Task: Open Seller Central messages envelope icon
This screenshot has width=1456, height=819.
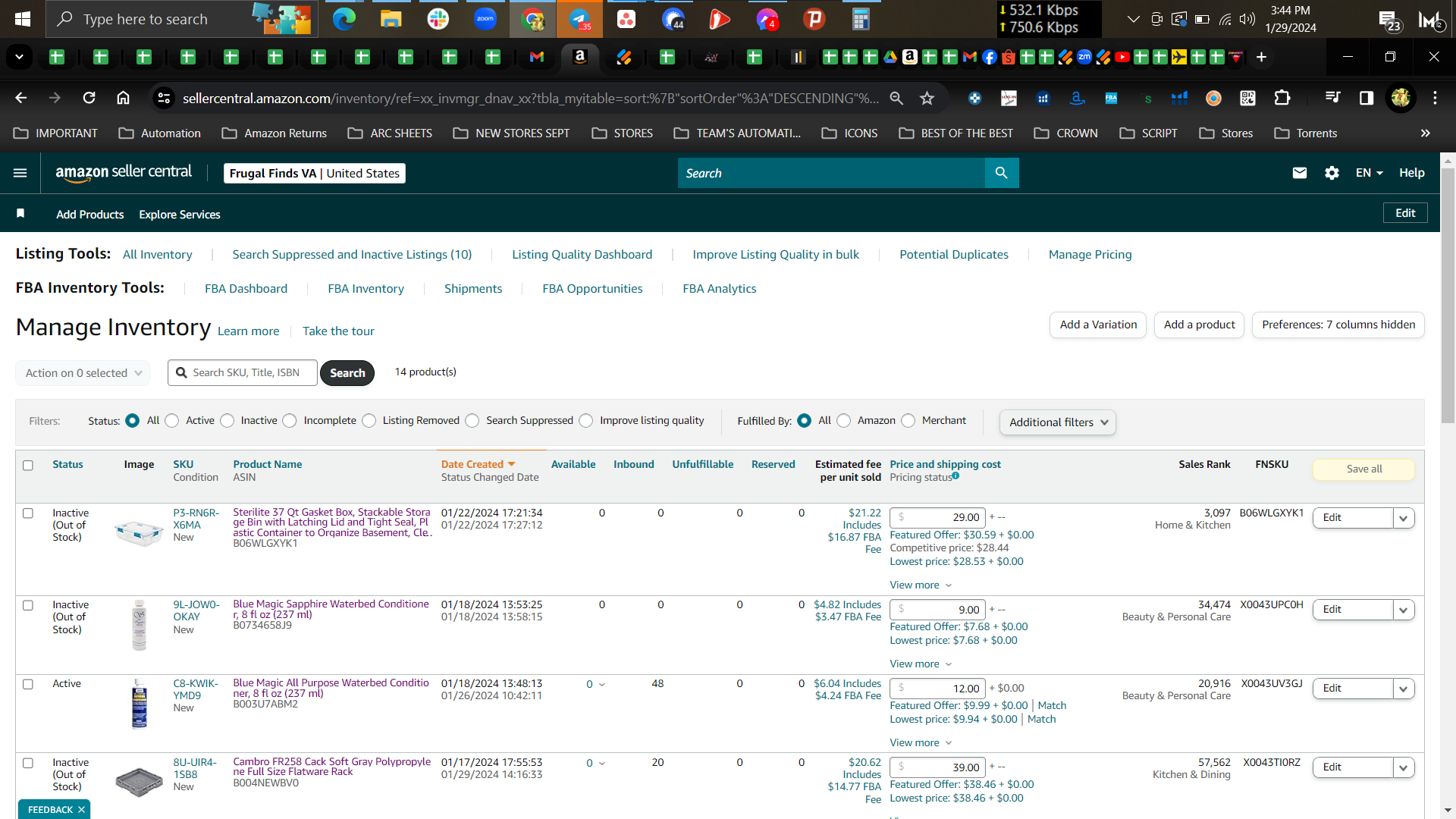Action: 1300,173
